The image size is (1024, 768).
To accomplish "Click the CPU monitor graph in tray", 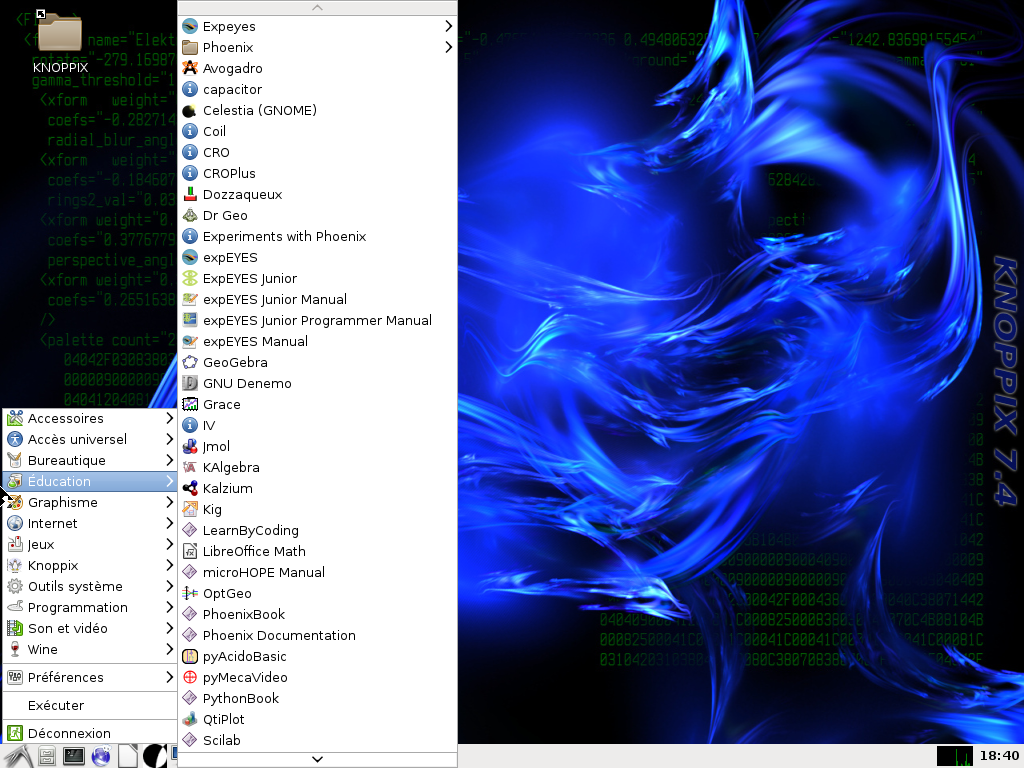I will (x=954, y=756).
